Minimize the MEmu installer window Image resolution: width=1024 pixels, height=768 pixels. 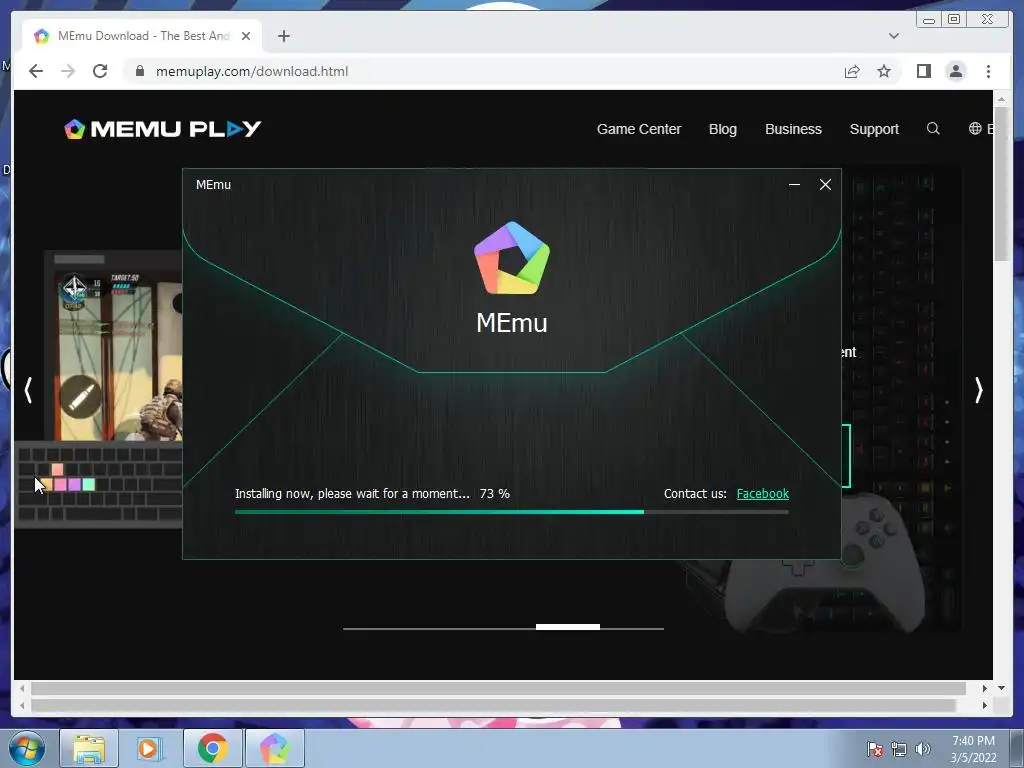coord(794,185)
